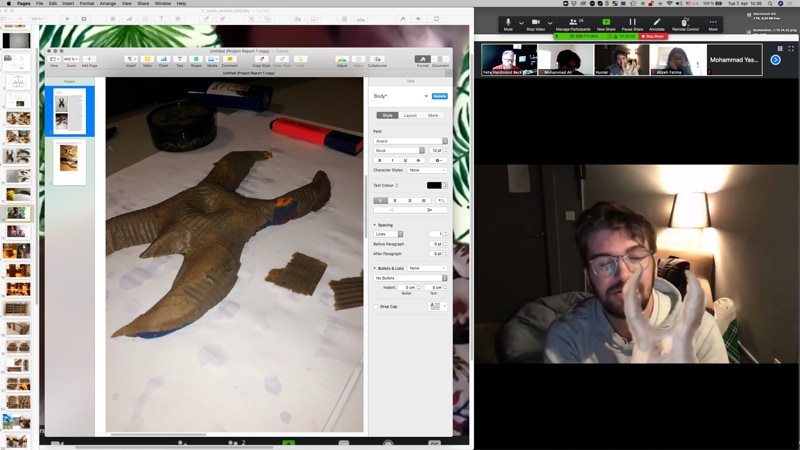Open Character Styles None dropdown

coord(428,170)
